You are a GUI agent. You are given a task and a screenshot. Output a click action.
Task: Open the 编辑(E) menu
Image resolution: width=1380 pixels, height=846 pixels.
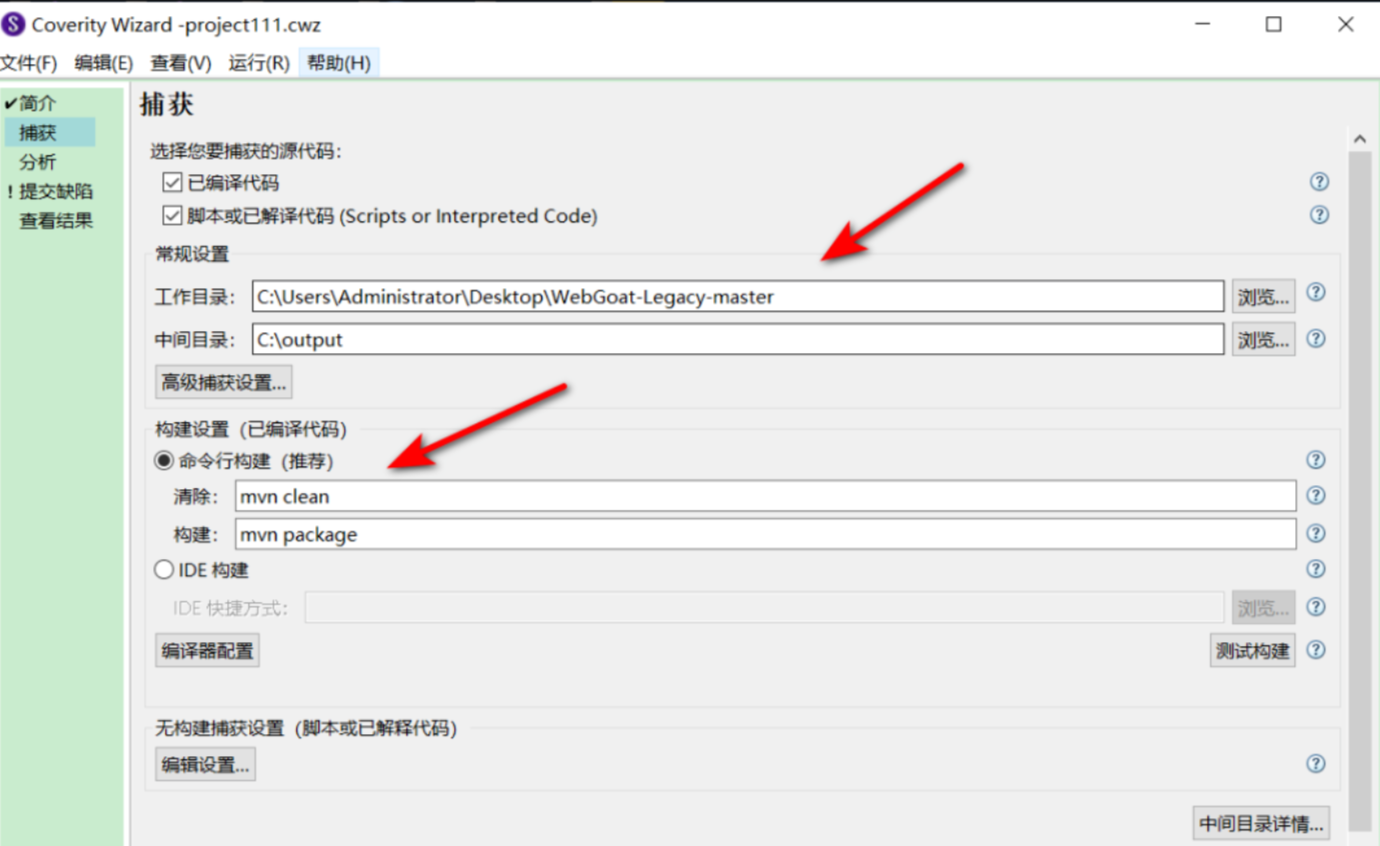tap(103, 63)
